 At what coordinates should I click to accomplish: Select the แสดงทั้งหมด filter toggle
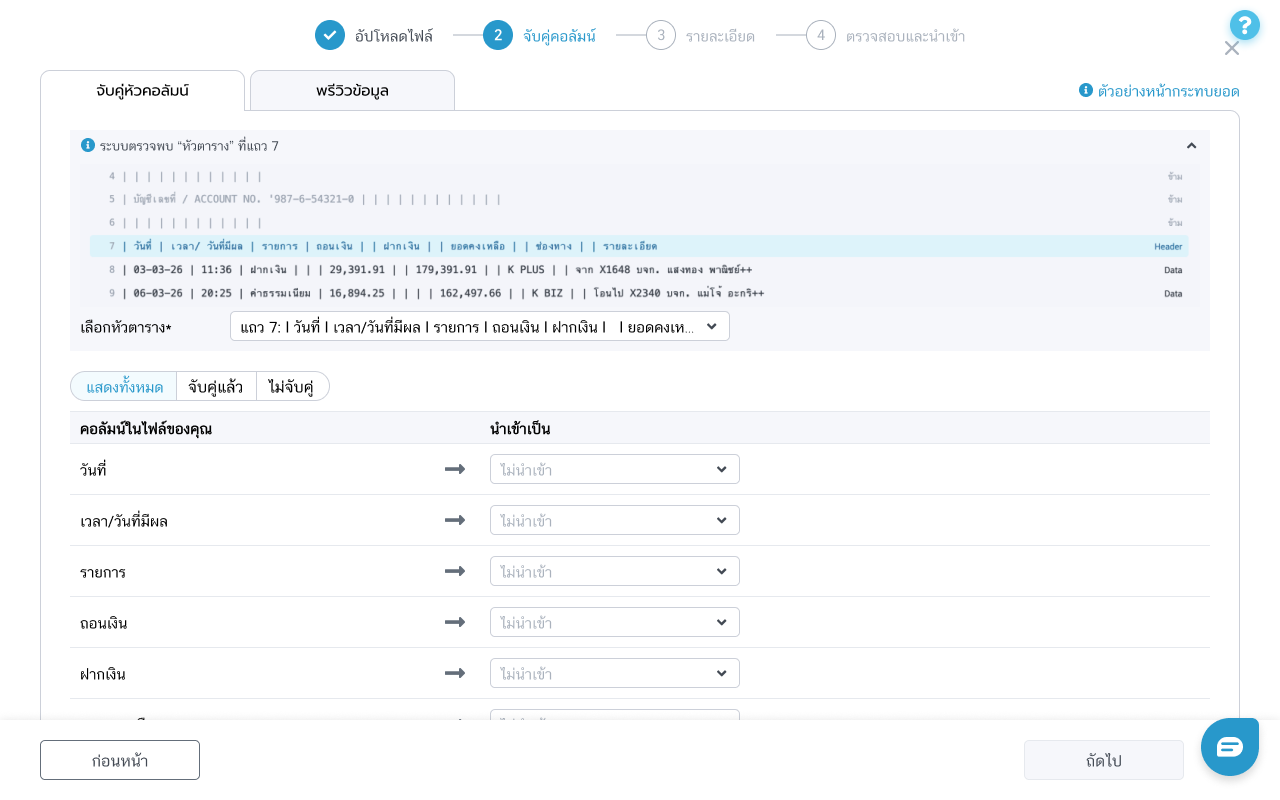pyautogui.click(x=124, y=386)
